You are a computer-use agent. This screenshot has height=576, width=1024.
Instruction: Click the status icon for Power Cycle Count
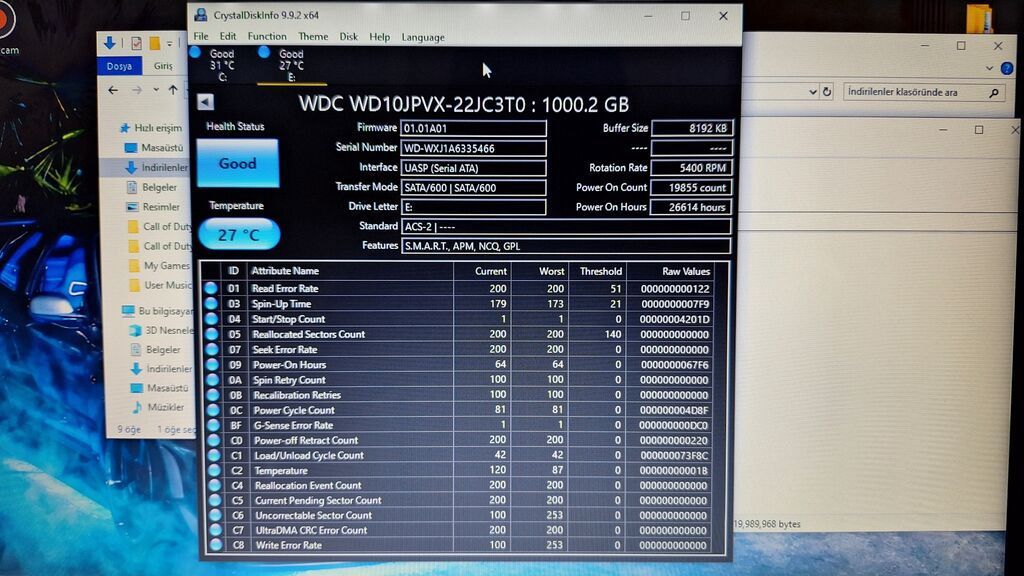213,410
